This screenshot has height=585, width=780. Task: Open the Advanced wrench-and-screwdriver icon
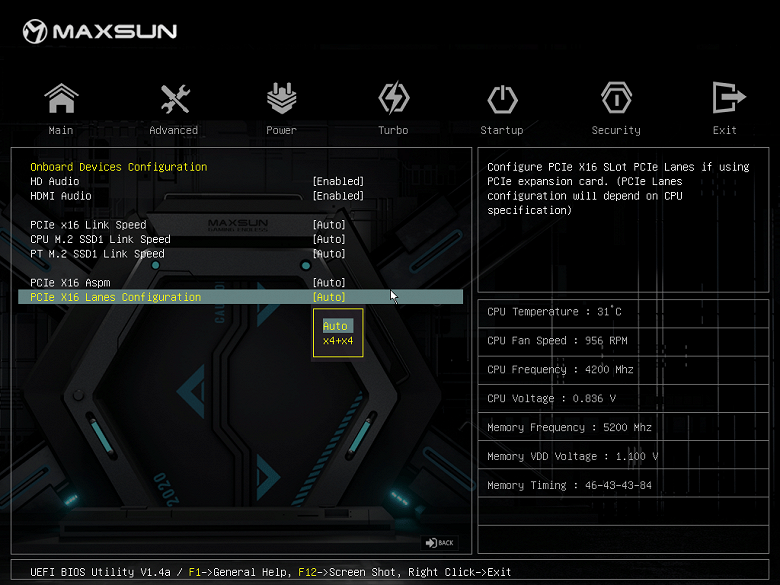click(x=174, y=99)
